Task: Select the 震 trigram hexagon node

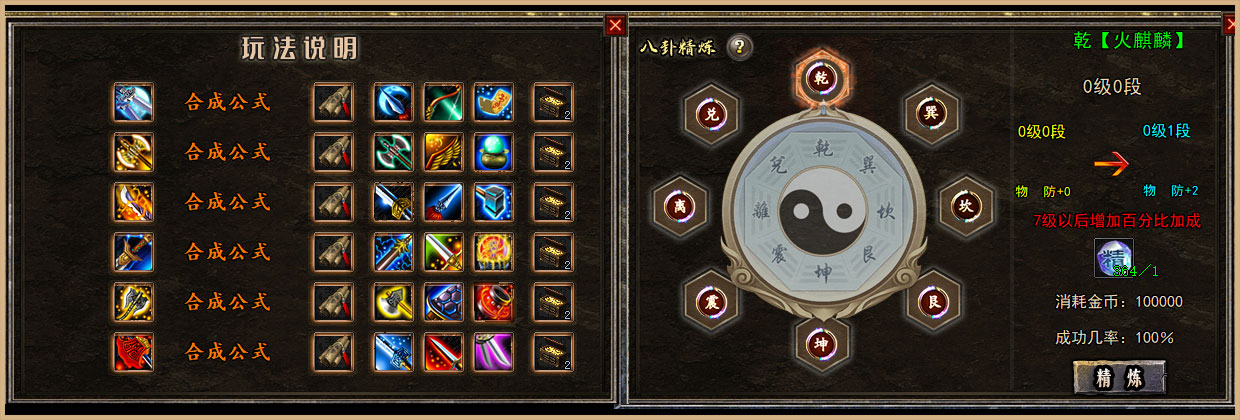Action: point(712,298)
